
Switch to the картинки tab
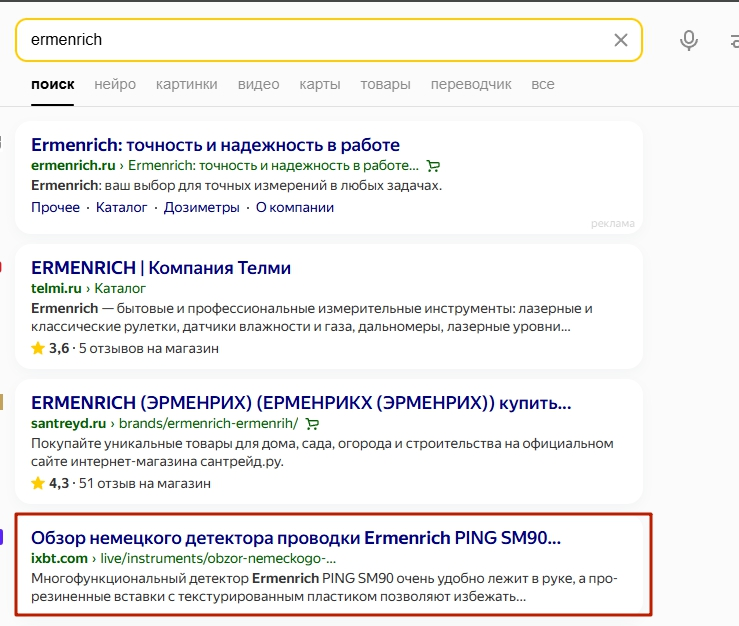point(187,84)
